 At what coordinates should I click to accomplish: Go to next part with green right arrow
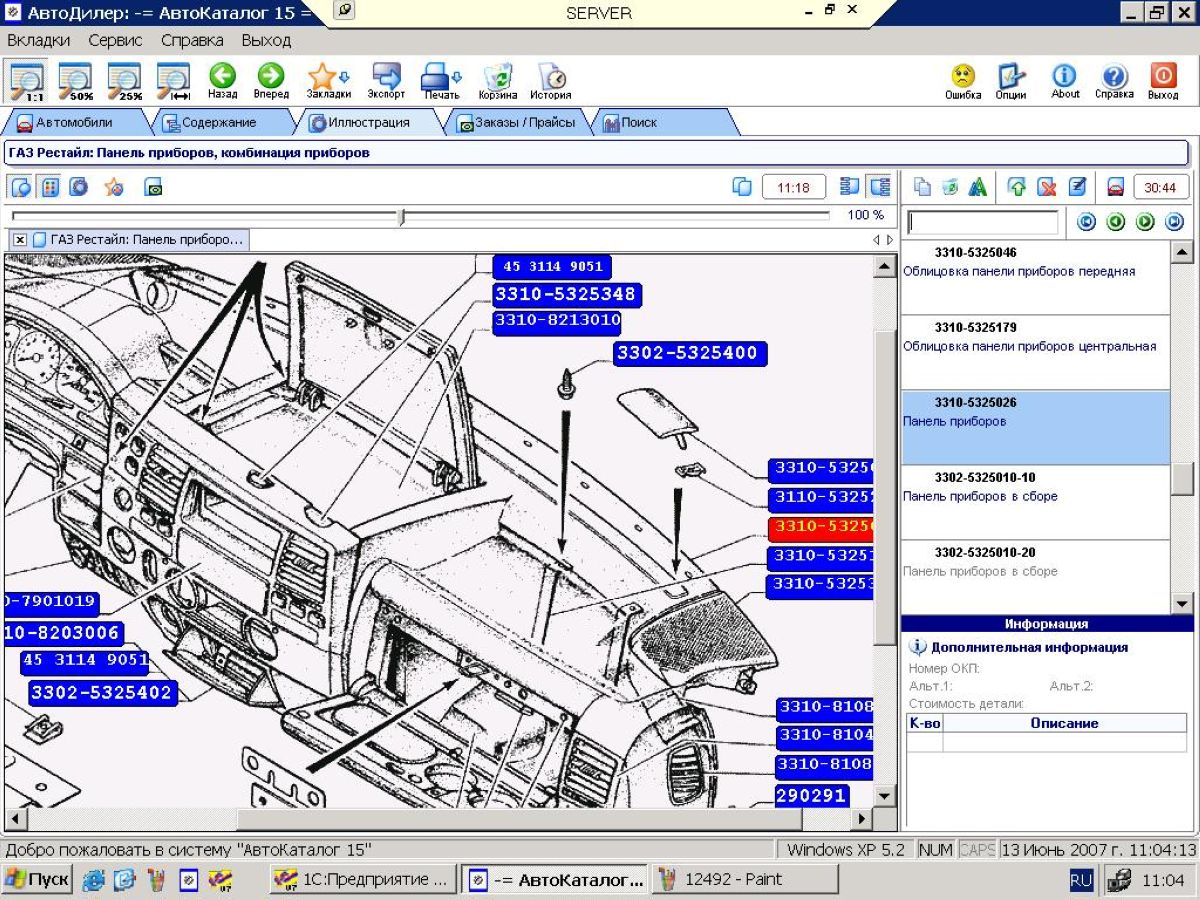[1146, 222]
